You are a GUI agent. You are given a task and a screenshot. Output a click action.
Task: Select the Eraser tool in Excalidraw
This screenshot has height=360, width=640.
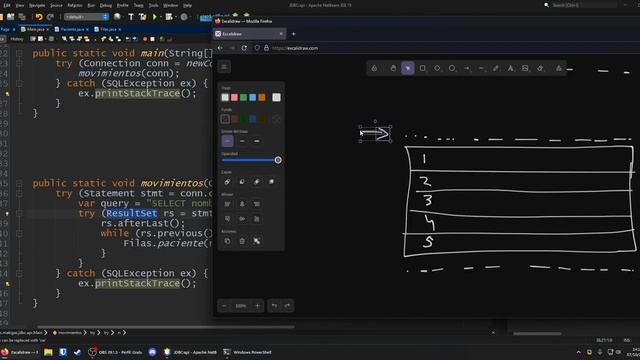[540, 68]
